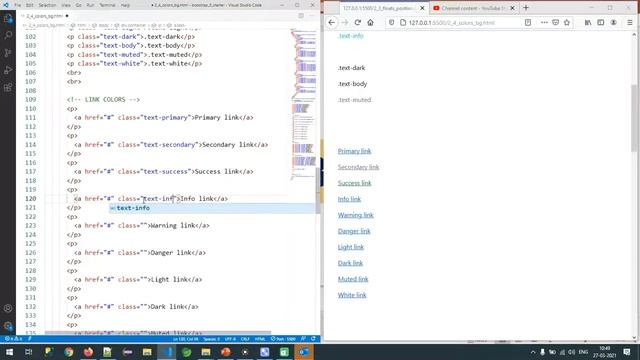Open the notification center icon
Viewport: 640px width, 360px height.
click(x=627, y=352)
